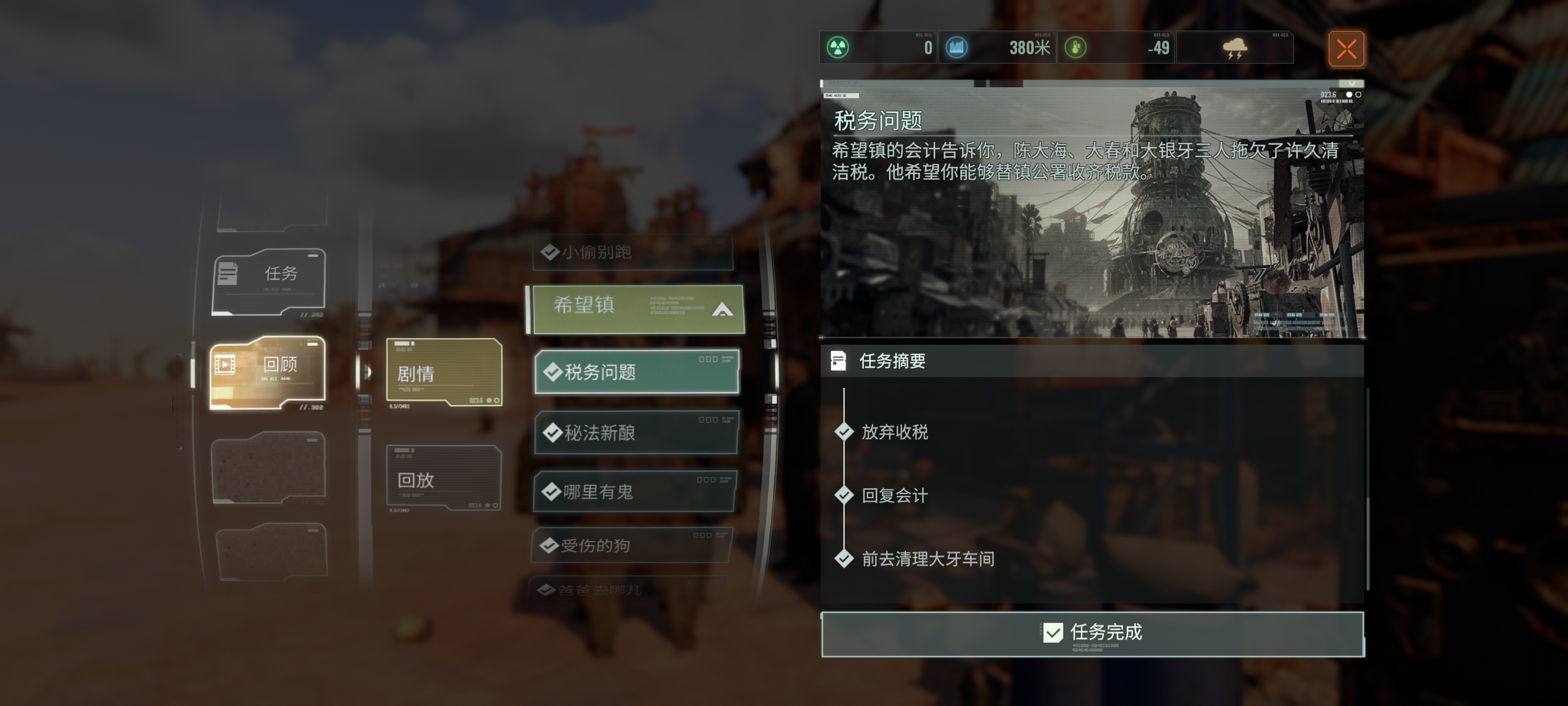The image size is (1568, 706).
Task: Click the green thermometer temperature icon
Action: click(1076, 48)
